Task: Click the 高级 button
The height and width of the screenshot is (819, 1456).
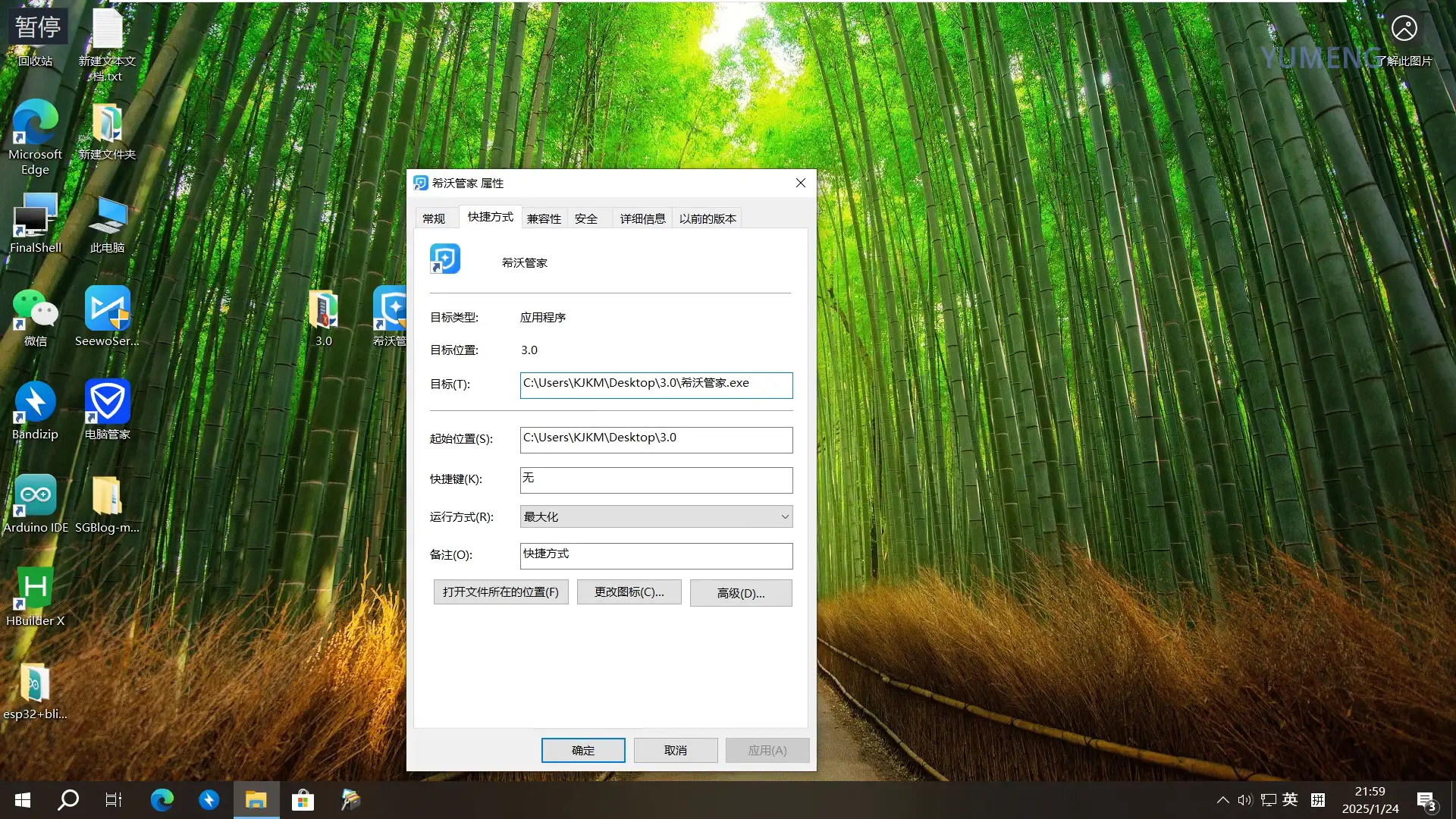Action: tap(741, 593)
